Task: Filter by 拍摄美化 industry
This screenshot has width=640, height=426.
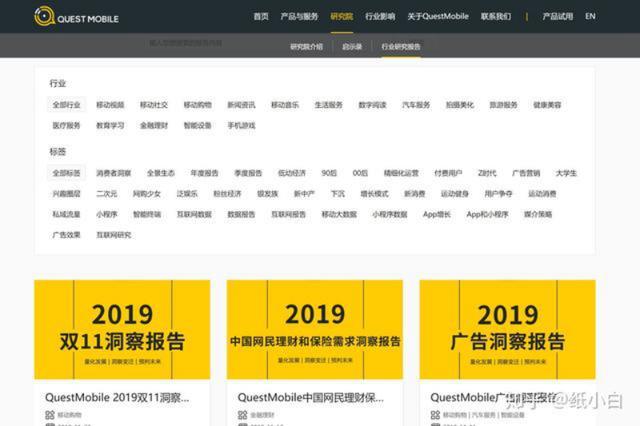Action: 460,105
